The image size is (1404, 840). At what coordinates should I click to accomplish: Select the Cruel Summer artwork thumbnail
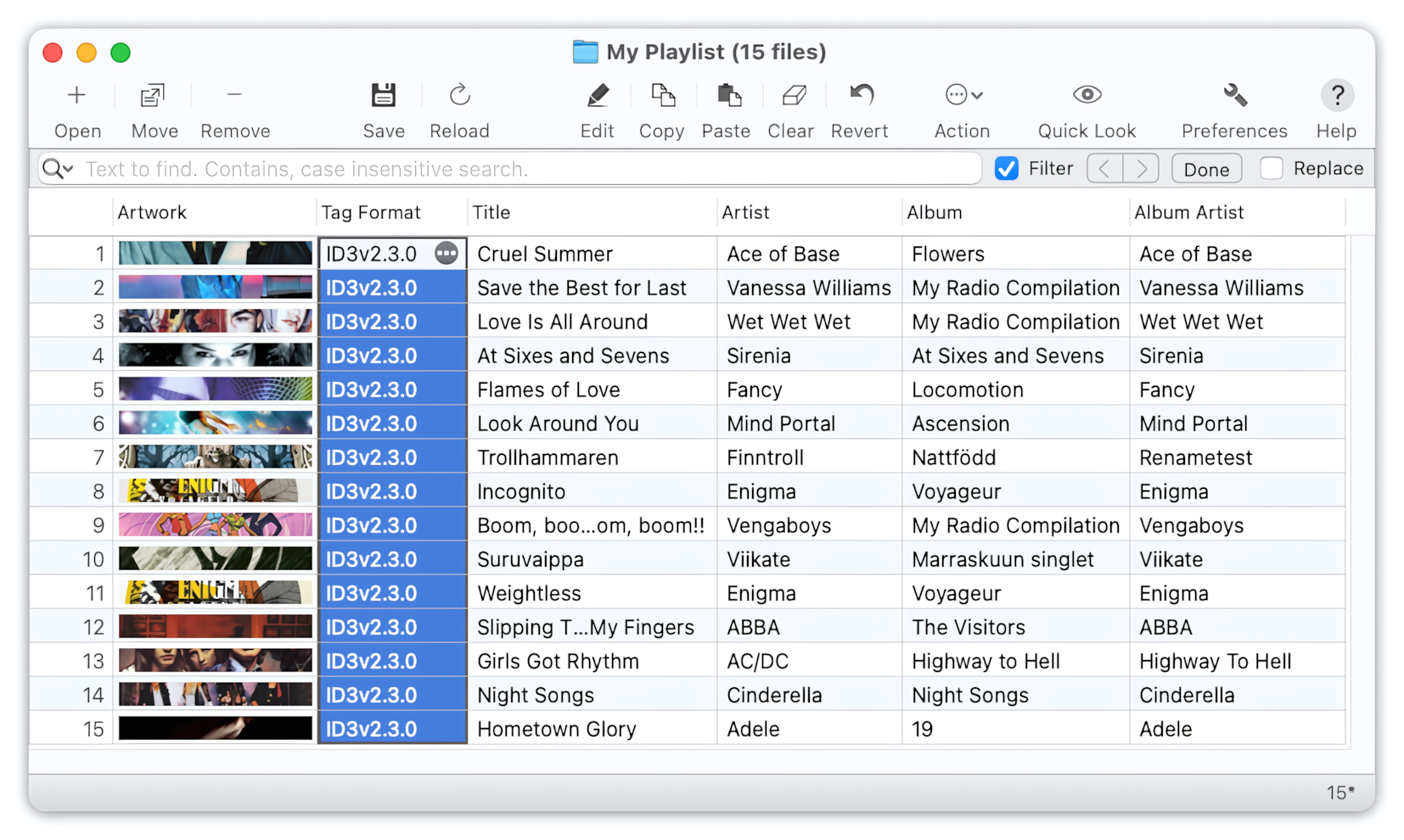coord(216,253)
